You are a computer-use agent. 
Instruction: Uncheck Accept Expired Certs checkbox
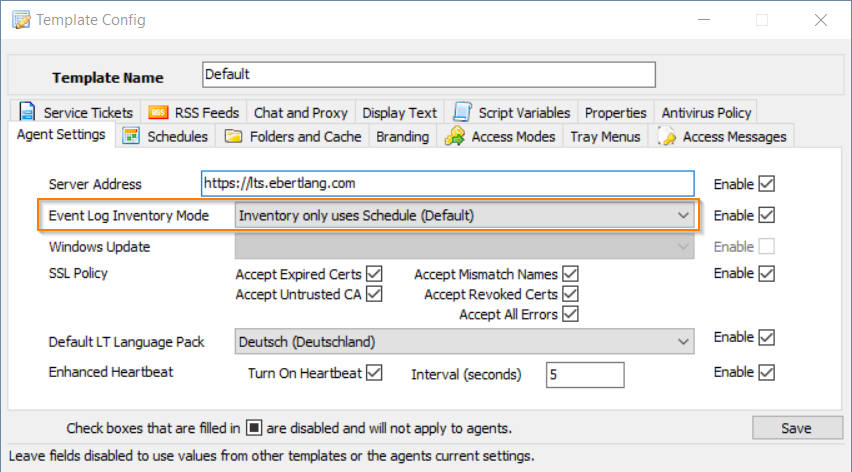(375, 273)
